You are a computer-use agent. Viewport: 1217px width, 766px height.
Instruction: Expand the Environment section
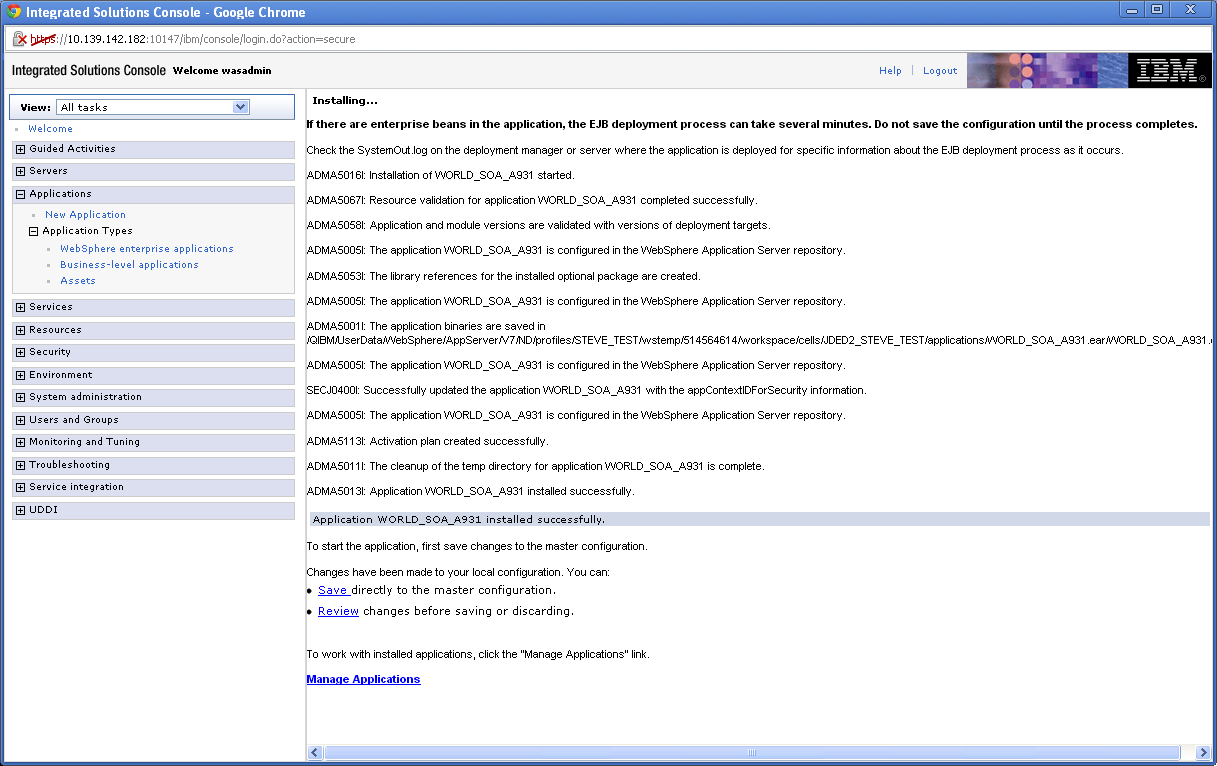point(20,375)
